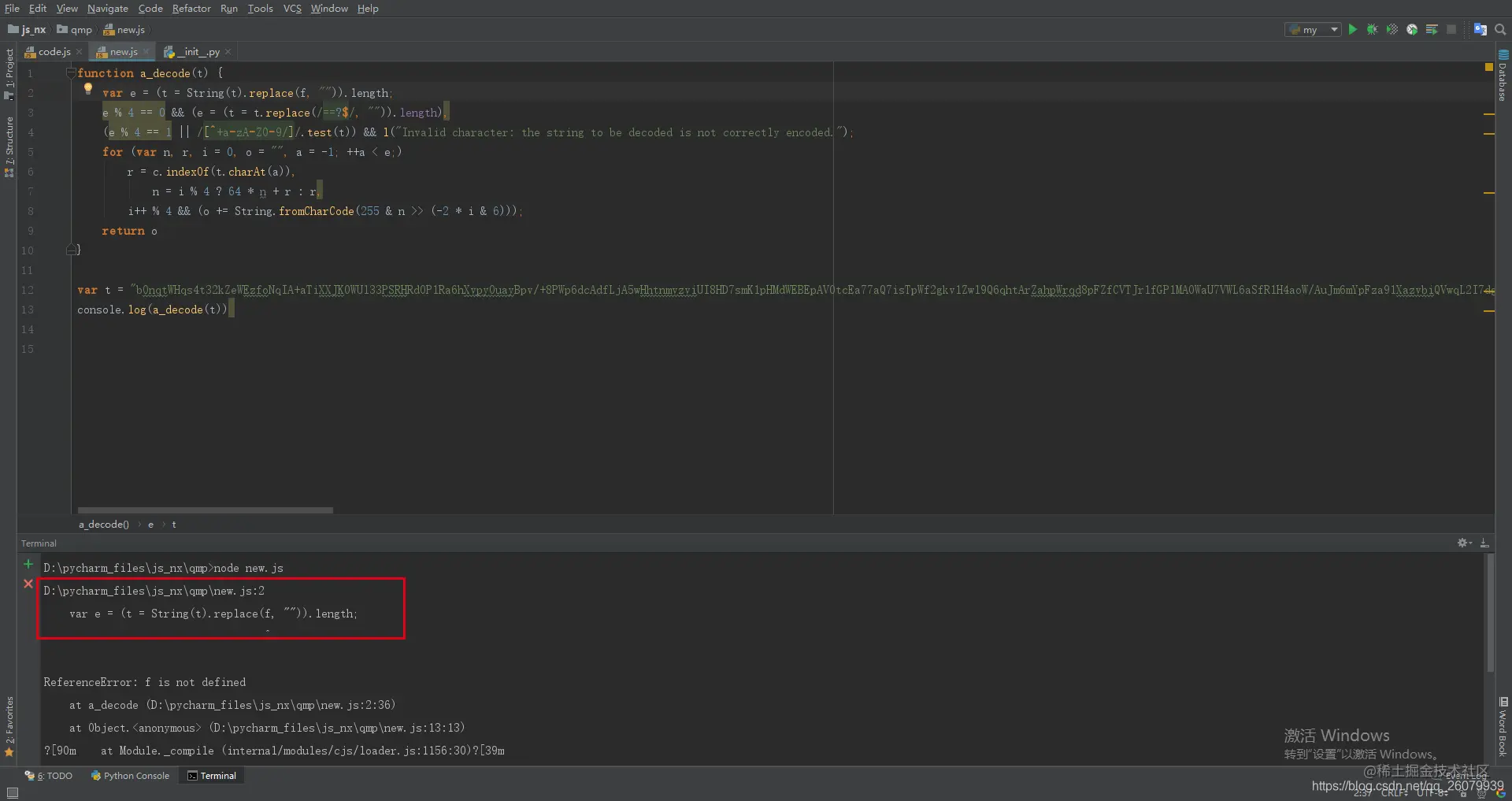The image size is (1512, 801).
Task: Open the Python Console tool button
Action: [x=131, y=775]
